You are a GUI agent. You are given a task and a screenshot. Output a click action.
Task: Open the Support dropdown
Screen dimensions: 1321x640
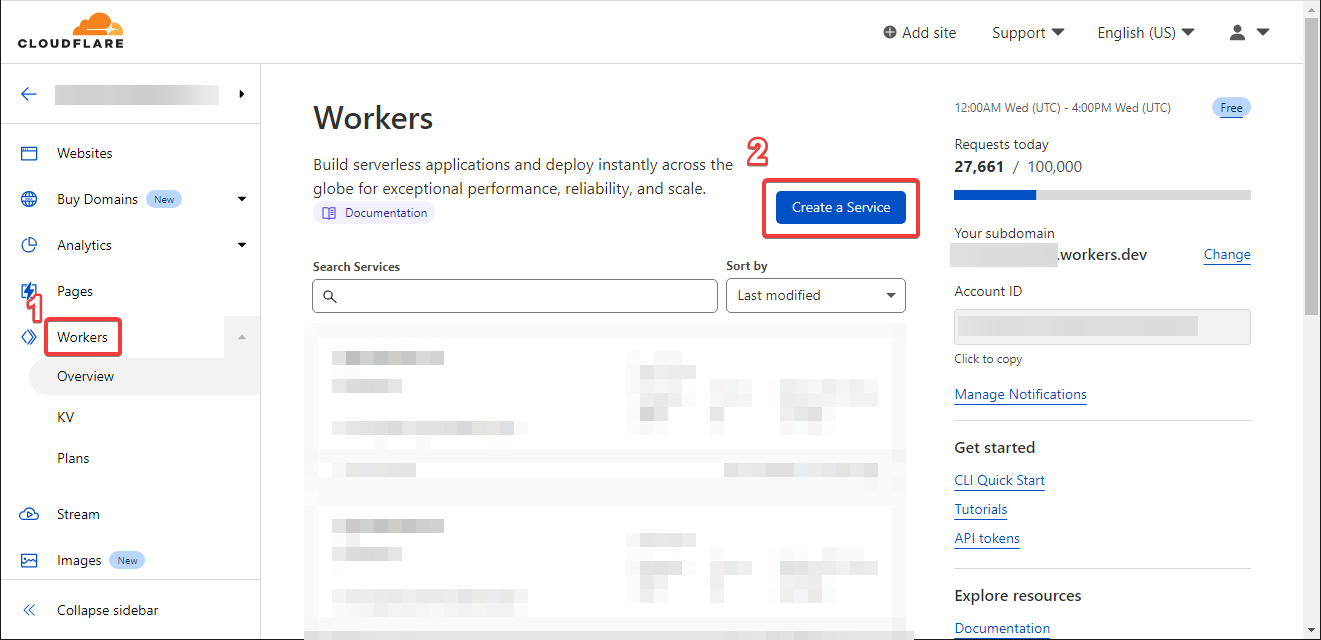pyautogui.click(x=1028, y=32)
